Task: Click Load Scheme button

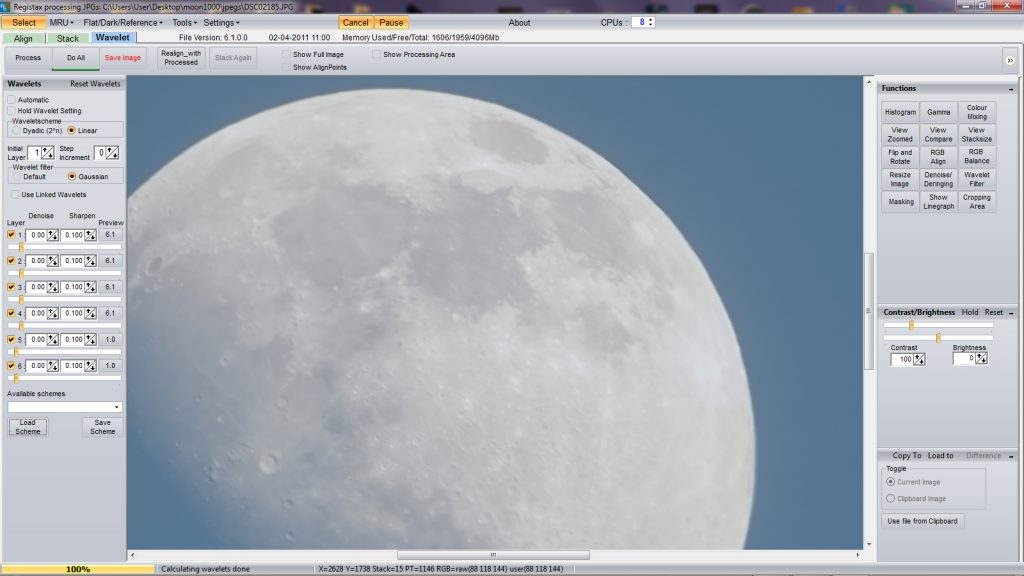Action: pos(27,427)
